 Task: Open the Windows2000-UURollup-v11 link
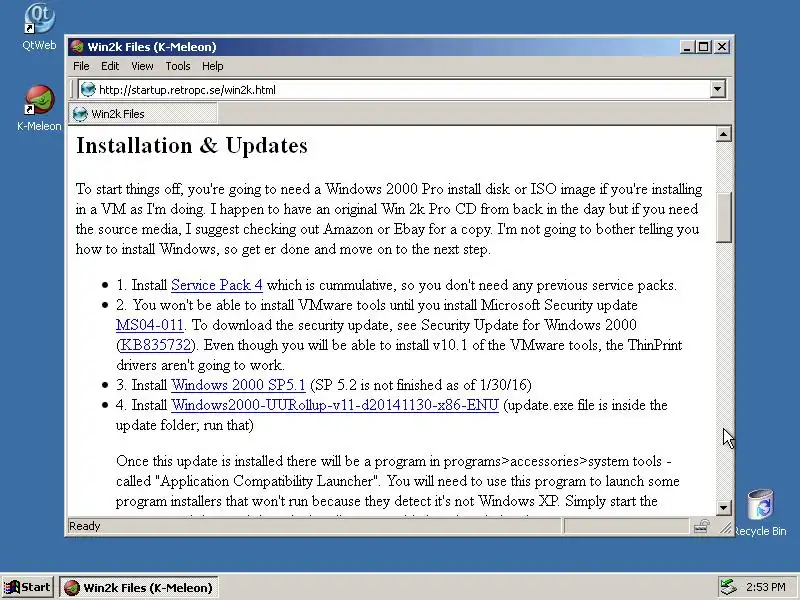coord(335,405)
